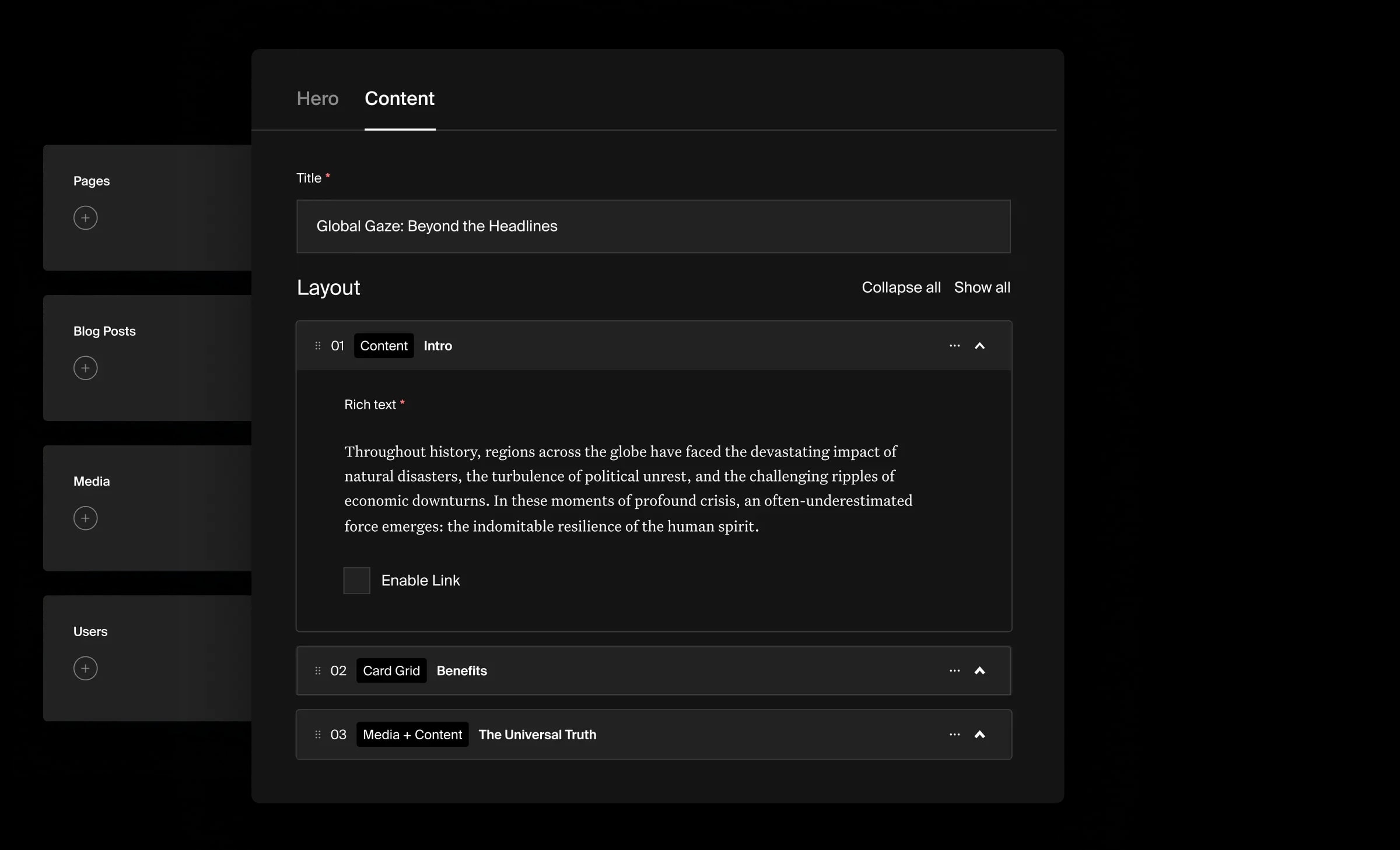Open overflow menu for Card Grid Benefits section
The image size is (1400, 850).
(x=954, y=670)
